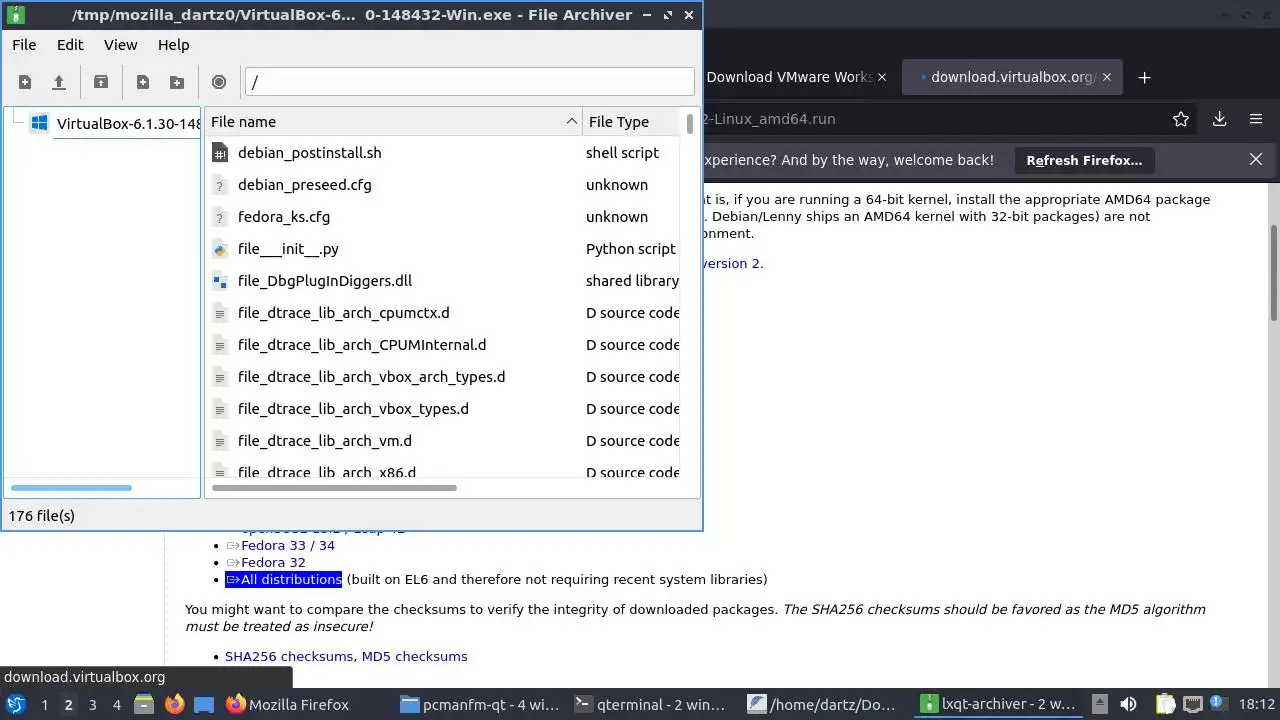Select the fedora_ks.cfg file row
1280x720 pixels.
(x=444, y=217)
